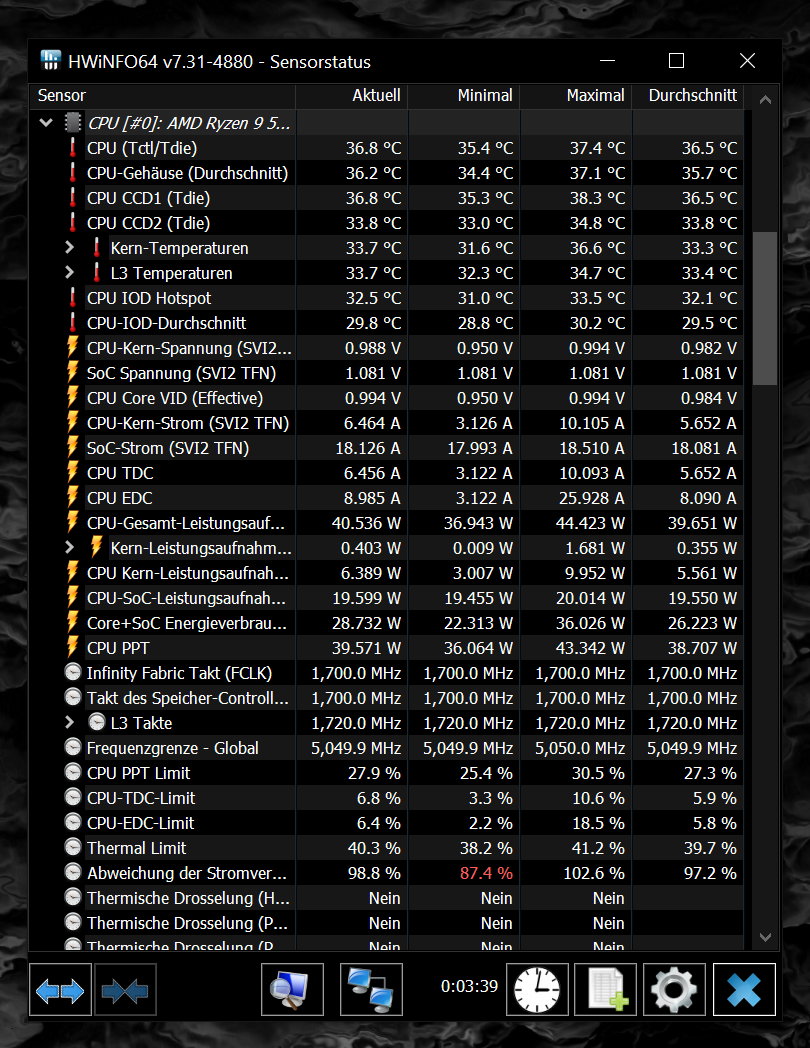Image resolution: width=810 pixels, height=1048 pixels.
Task: Click thermometer icon of CPU (Tctl/Tdie)
Action: 73,148
